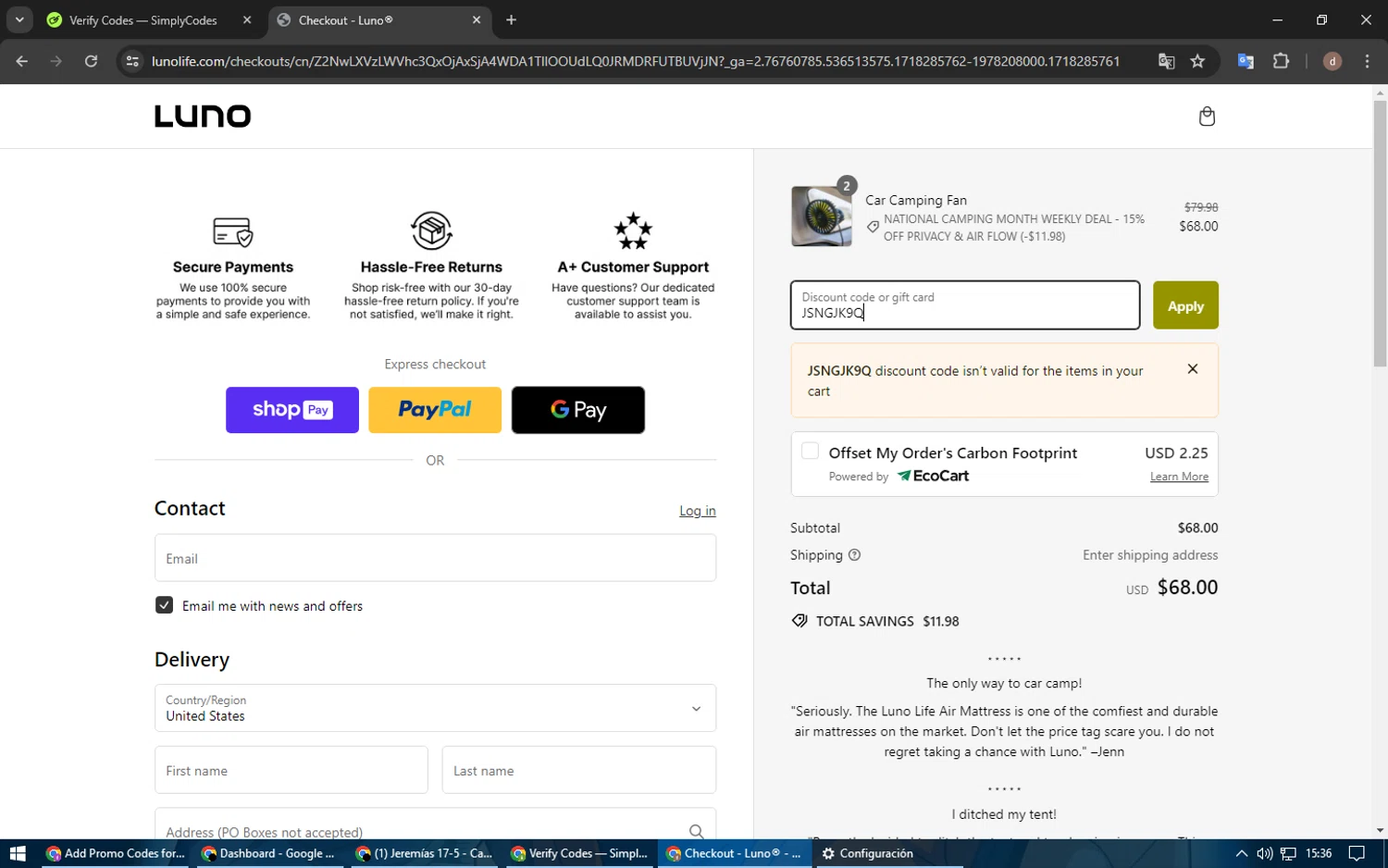Screen dimensions: 1388x868
Task: Expand the Country/Region dropdown
Action: pos(435,708)
